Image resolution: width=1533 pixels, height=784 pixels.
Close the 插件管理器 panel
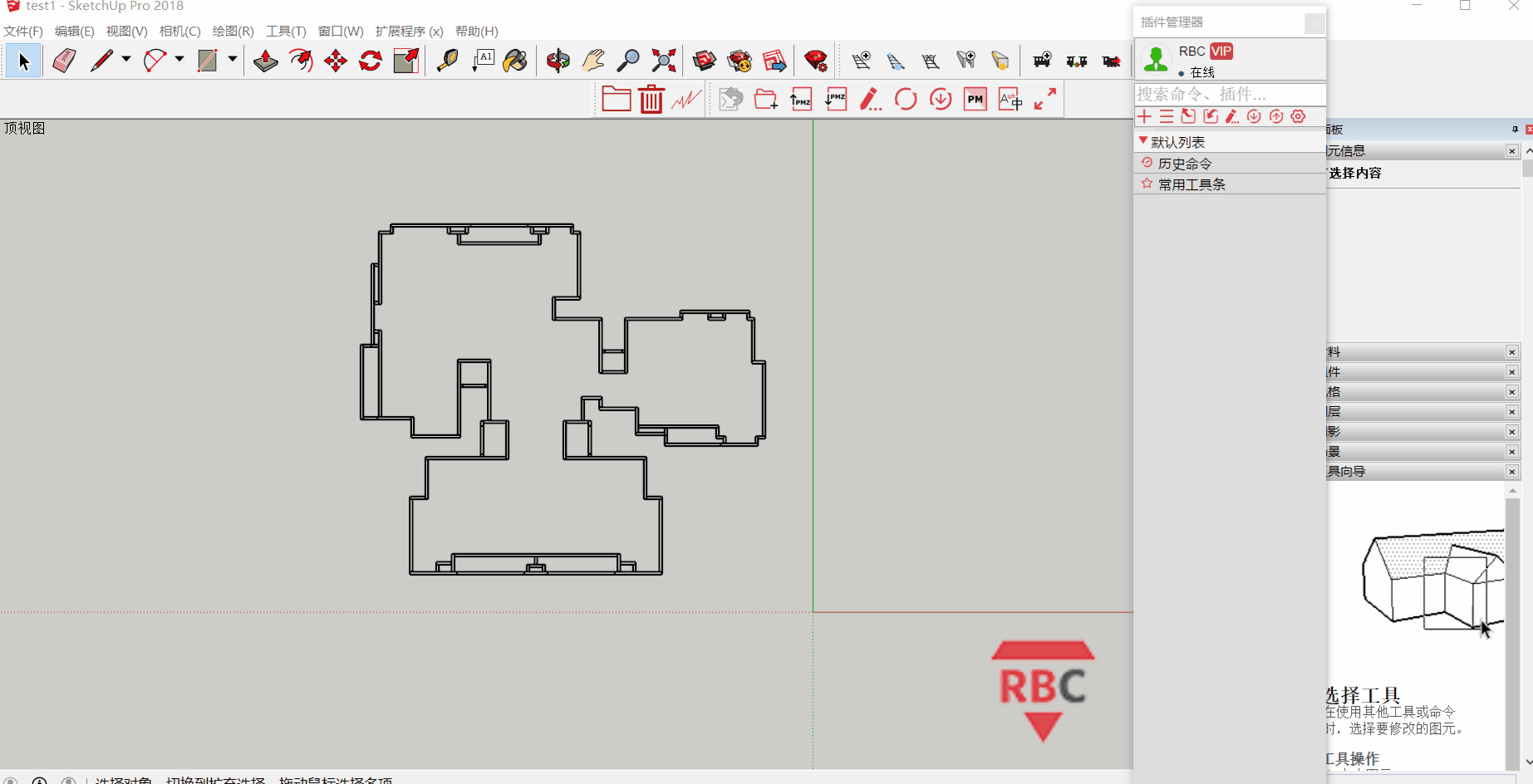(x=1314, y=23)
